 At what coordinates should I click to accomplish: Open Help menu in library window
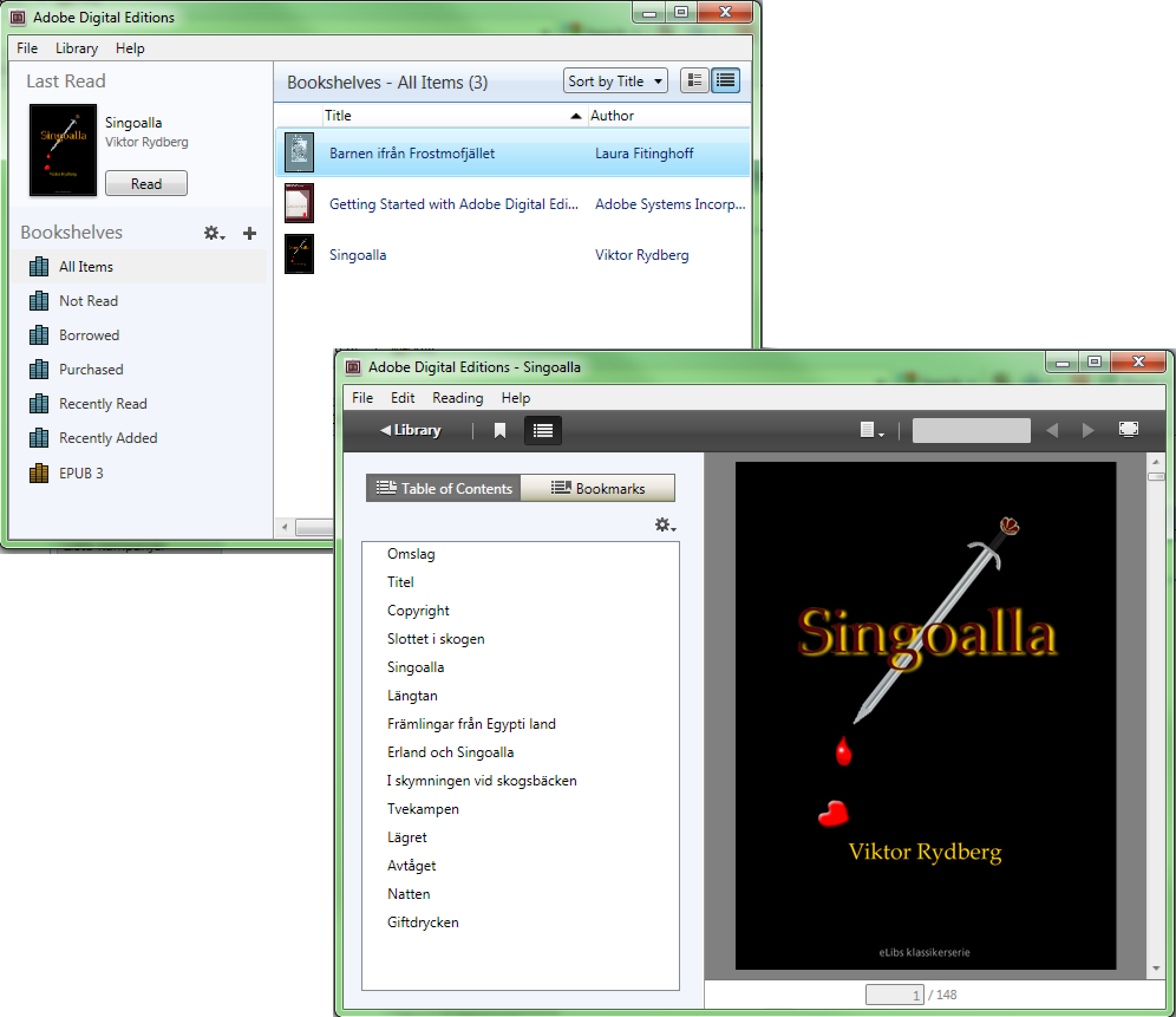130,48
